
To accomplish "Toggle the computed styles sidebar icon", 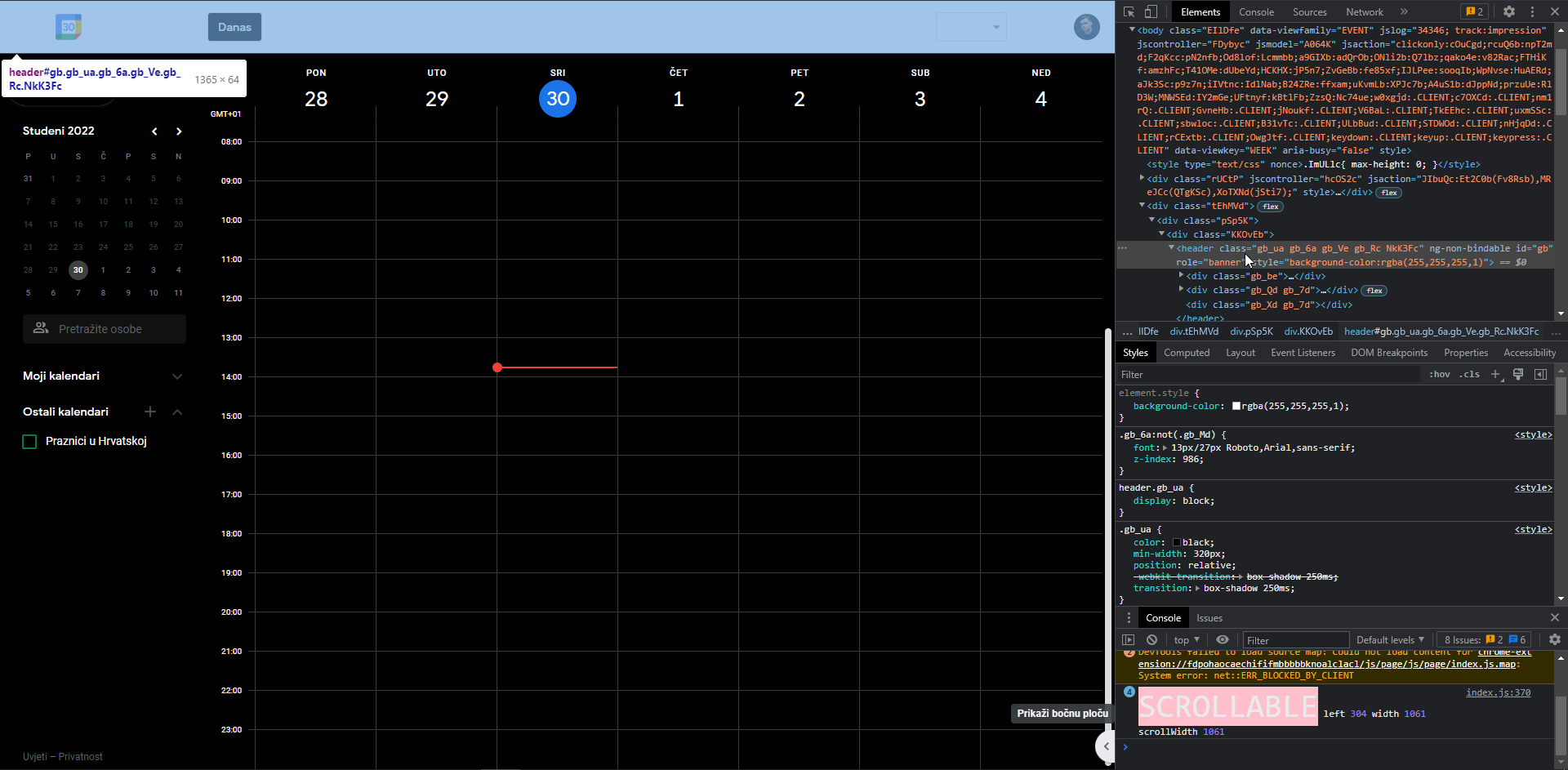I will click(1540, 374).
